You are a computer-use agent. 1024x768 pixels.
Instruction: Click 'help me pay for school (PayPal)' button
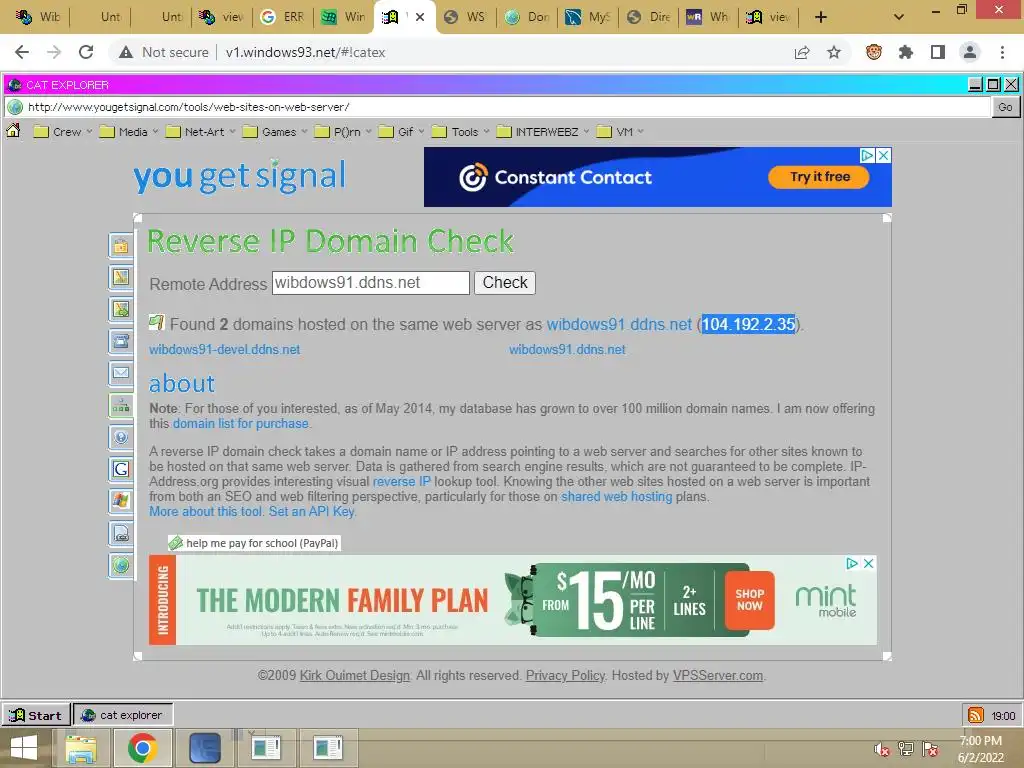pos(254,543)
